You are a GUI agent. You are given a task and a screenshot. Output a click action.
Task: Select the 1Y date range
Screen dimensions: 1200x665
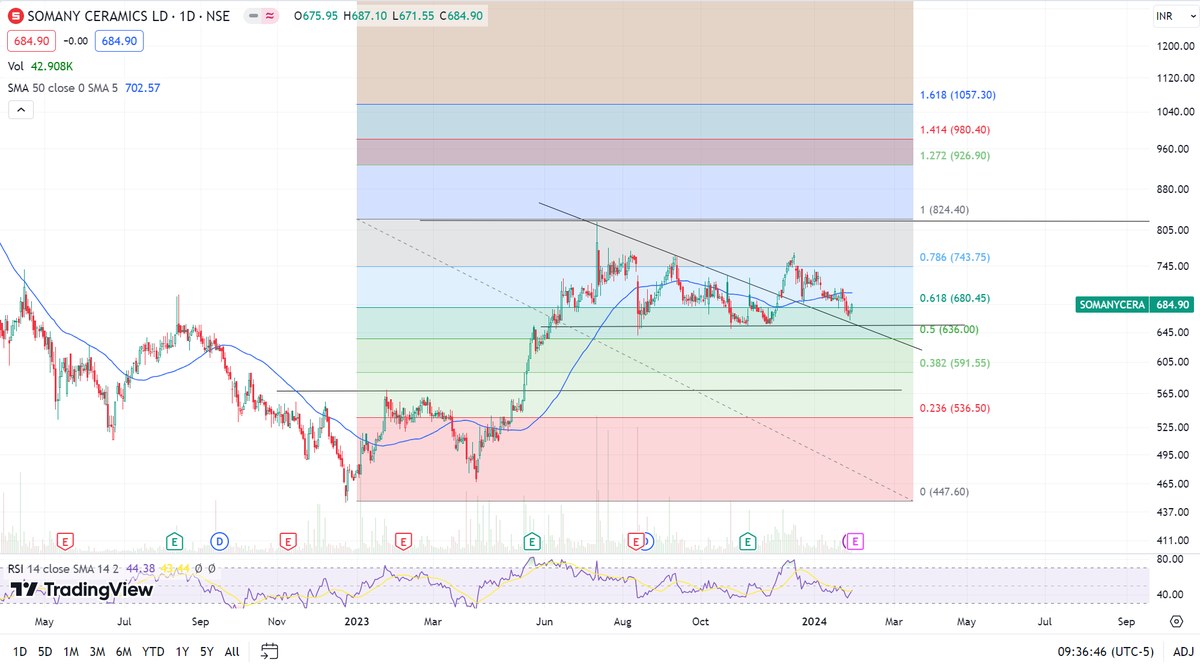click(181, 651)
